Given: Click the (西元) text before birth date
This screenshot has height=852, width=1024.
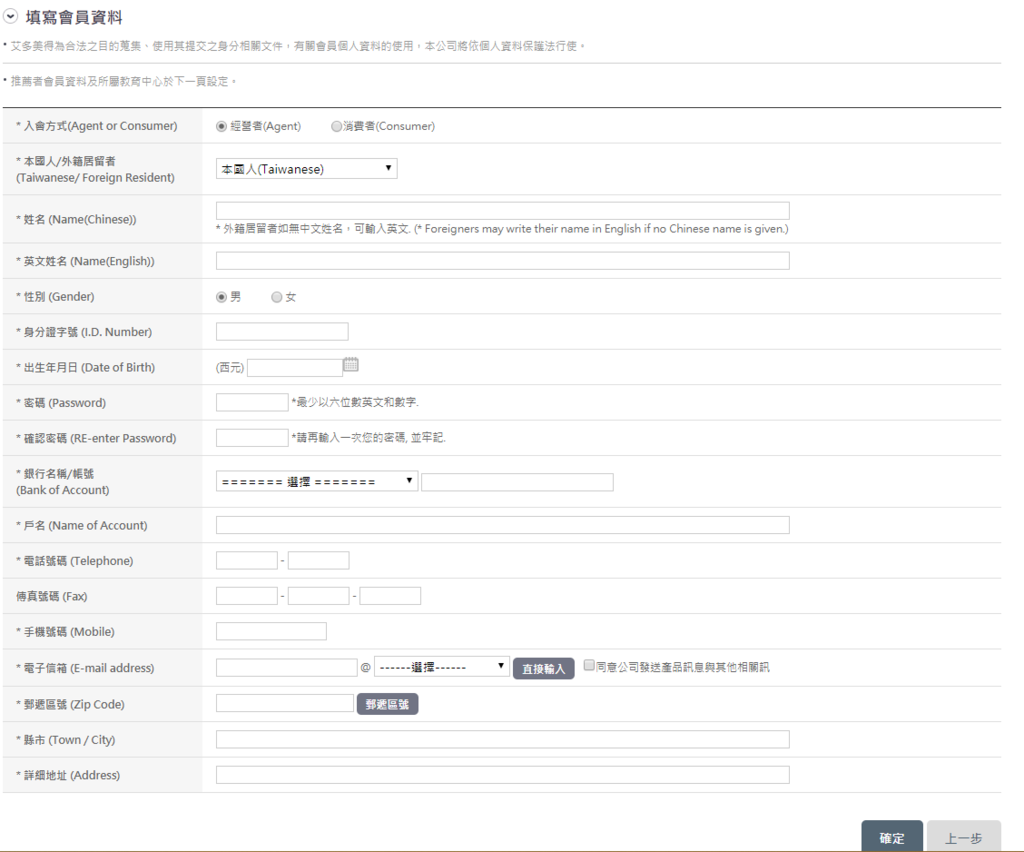Looking at the screenshot, I should pyautogui.click(x=230, y=368).
